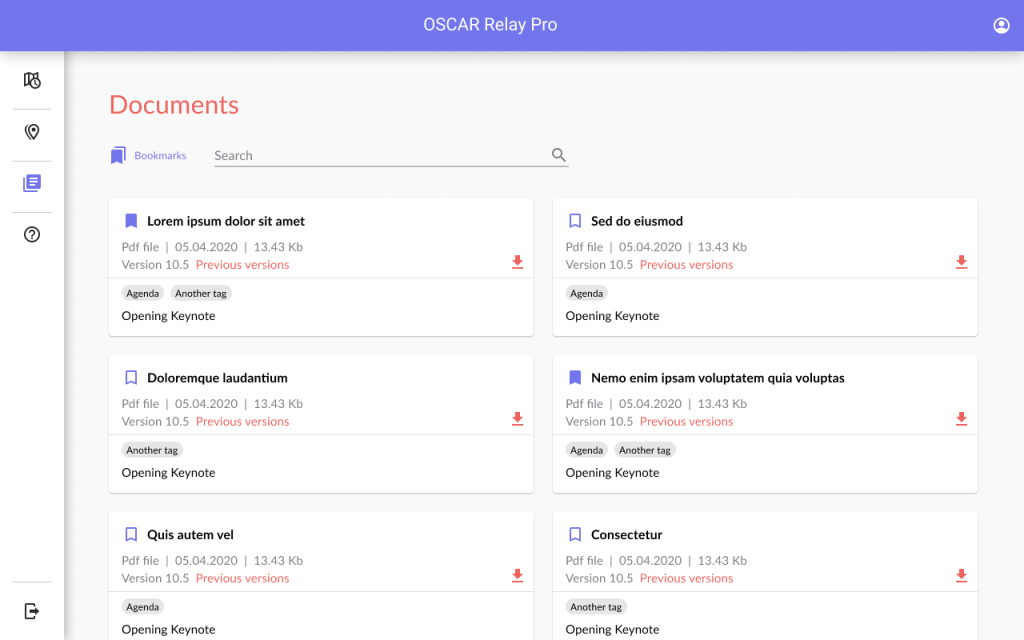
Task: Download the Doloremque laudantium file
Action: tap(517, 419)
